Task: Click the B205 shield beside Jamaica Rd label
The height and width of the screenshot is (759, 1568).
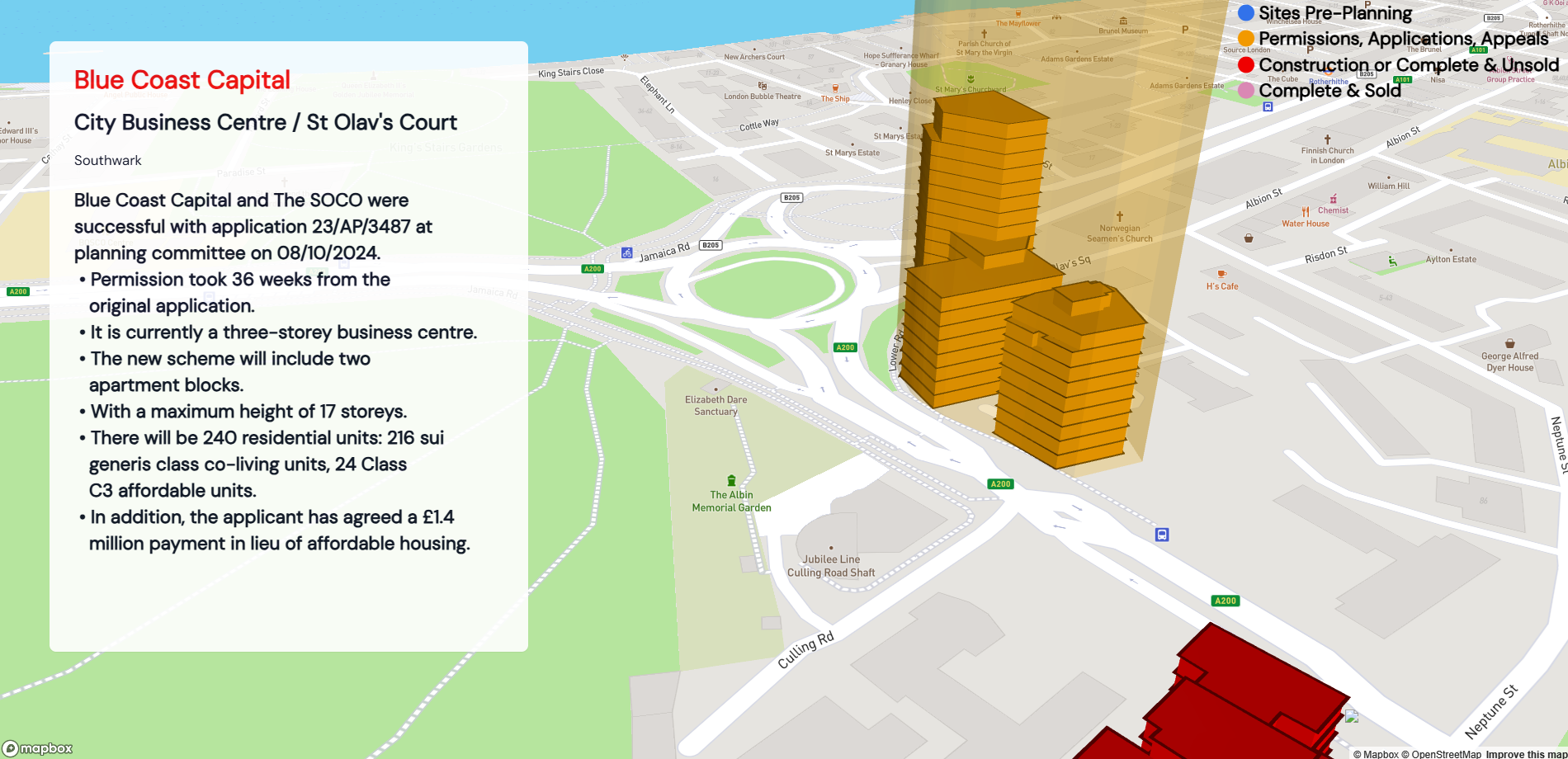Action: (711, 245)
